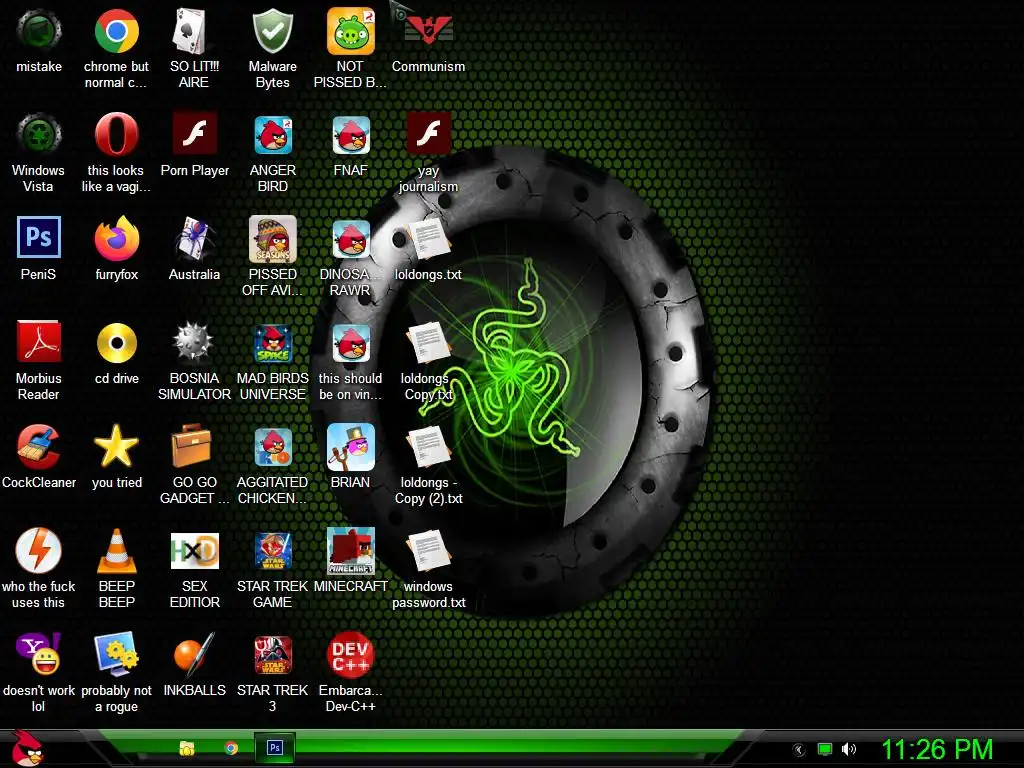This screenshot has height=768, width=1024.
Task: Open 'PISSED OFF AVI...' Seasons icon
Action: coord(272,239)
